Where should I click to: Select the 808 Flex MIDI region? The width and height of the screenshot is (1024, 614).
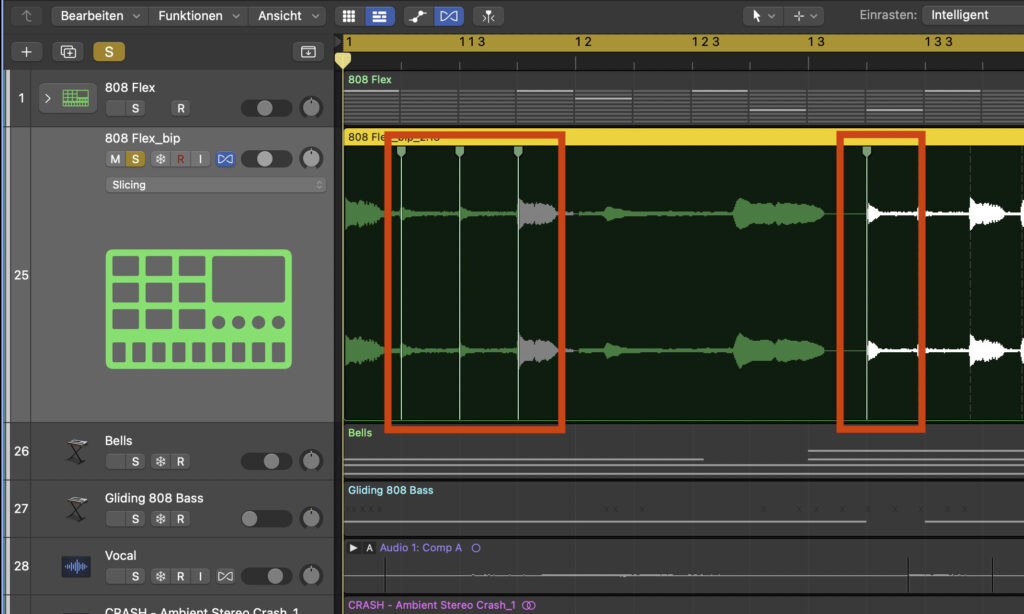click(684, 98)
